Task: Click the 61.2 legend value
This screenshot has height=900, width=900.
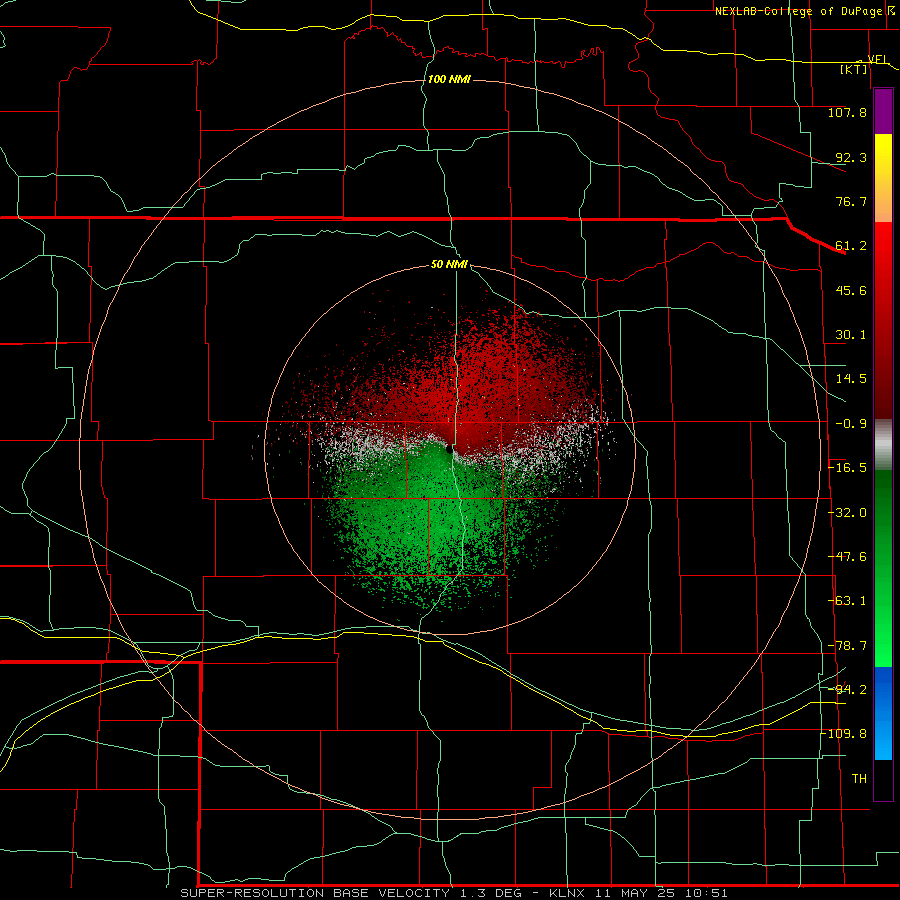Action: click(x=851, y=246)
